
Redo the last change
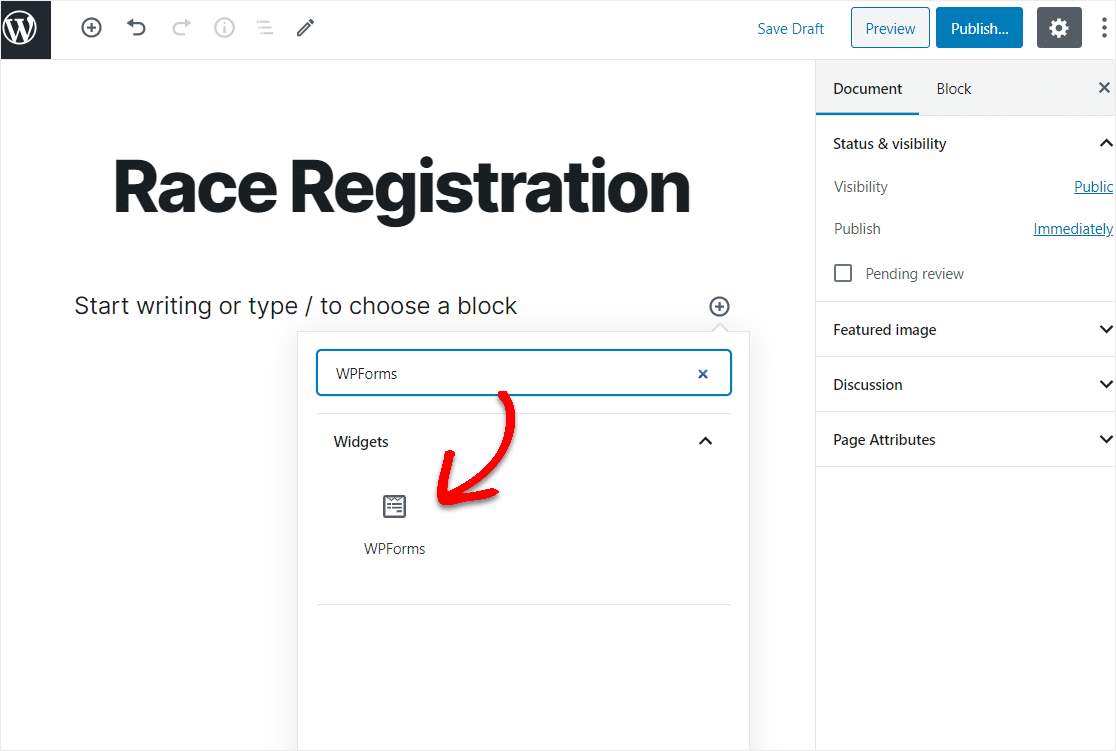pos(180,28)
